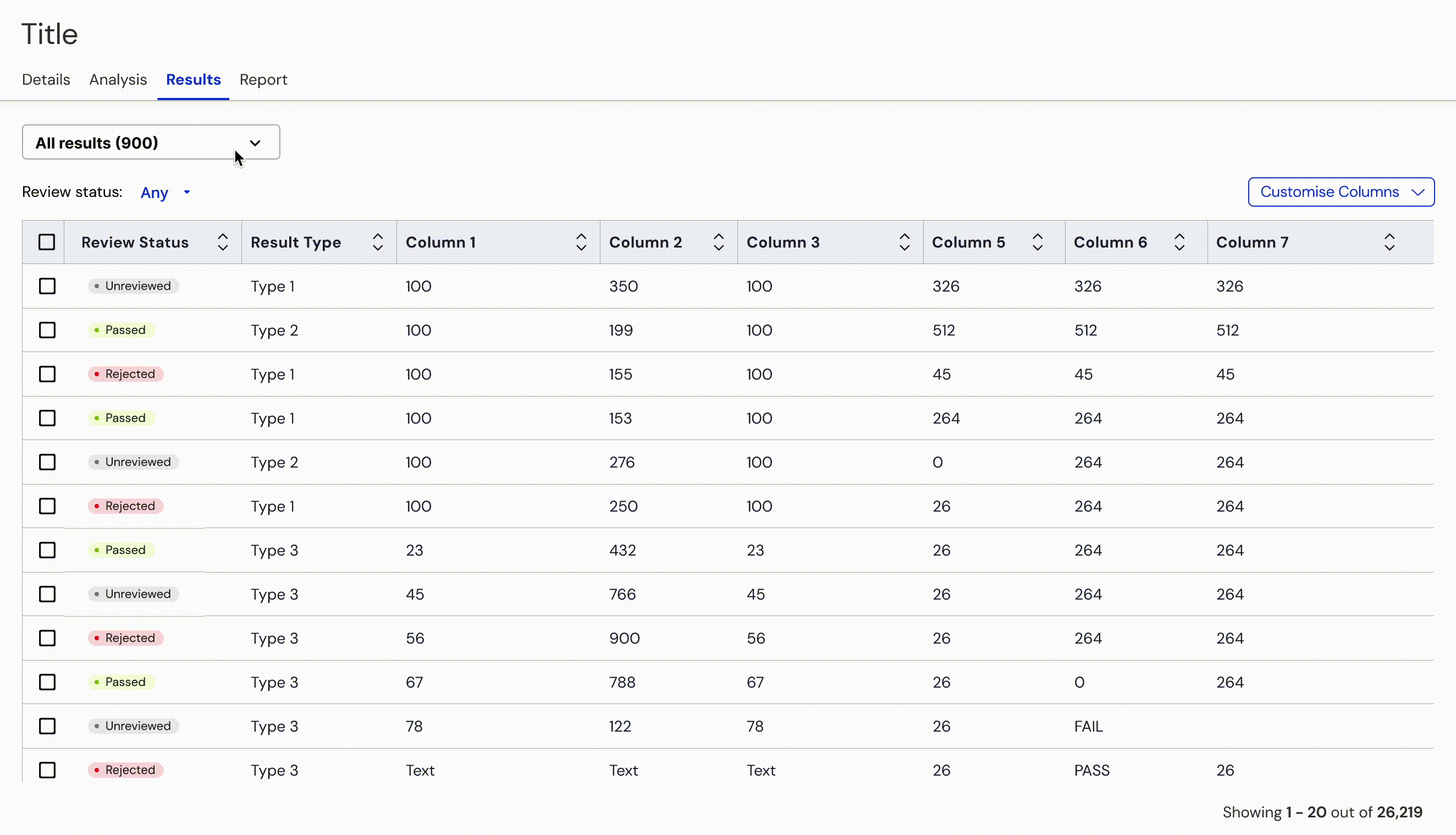1456x835 pixels.
Task: Sort by Review Status column arrows
Action: [222, 242]
